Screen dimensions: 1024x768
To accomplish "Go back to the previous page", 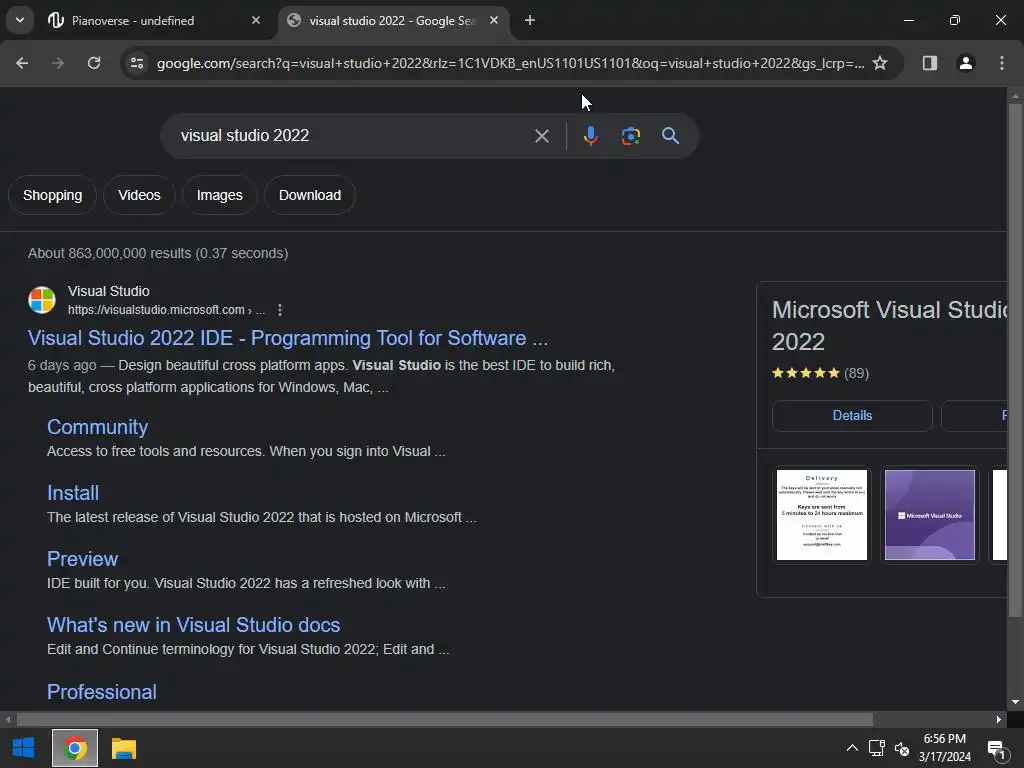I will point(22,63).
